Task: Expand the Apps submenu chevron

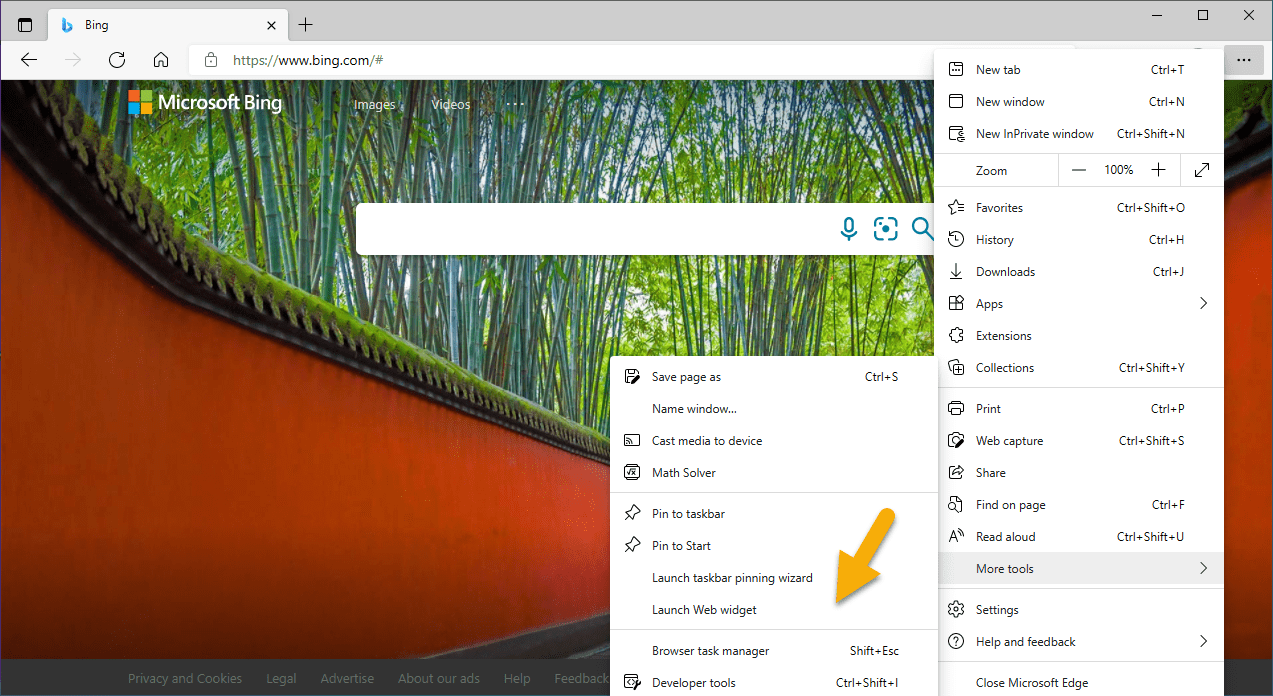Action: [x=1203, y=303]
